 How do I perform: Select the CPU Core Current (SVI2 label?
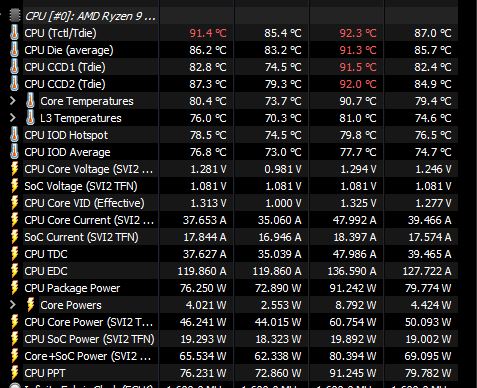(x=89, y=220)
